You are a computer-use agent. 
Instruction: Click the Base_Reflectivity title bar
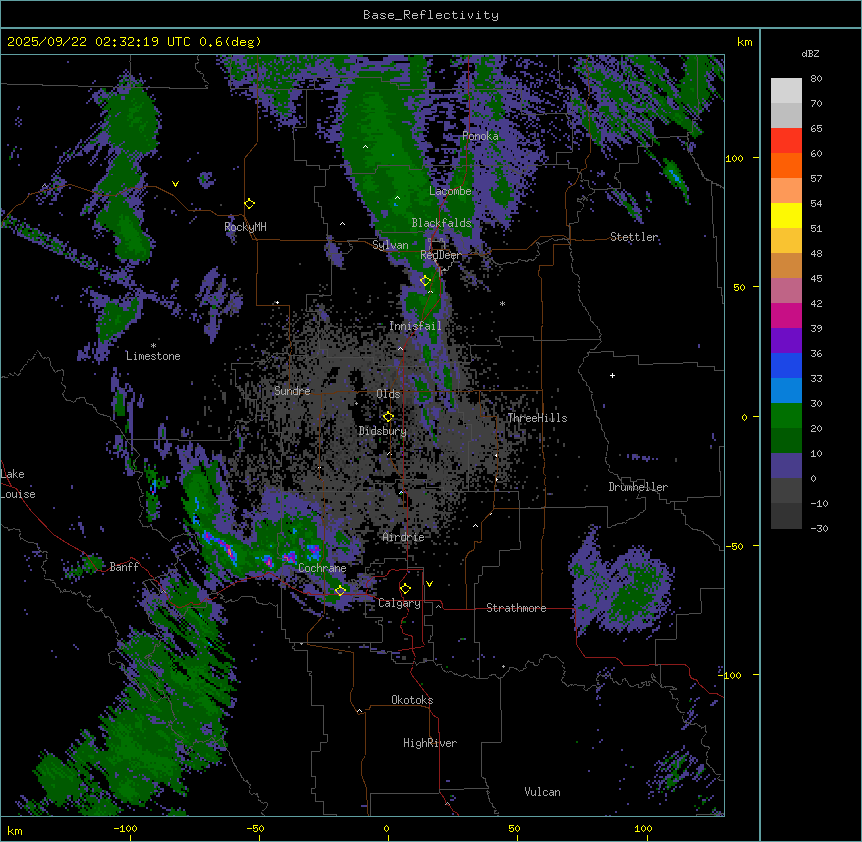430,15
